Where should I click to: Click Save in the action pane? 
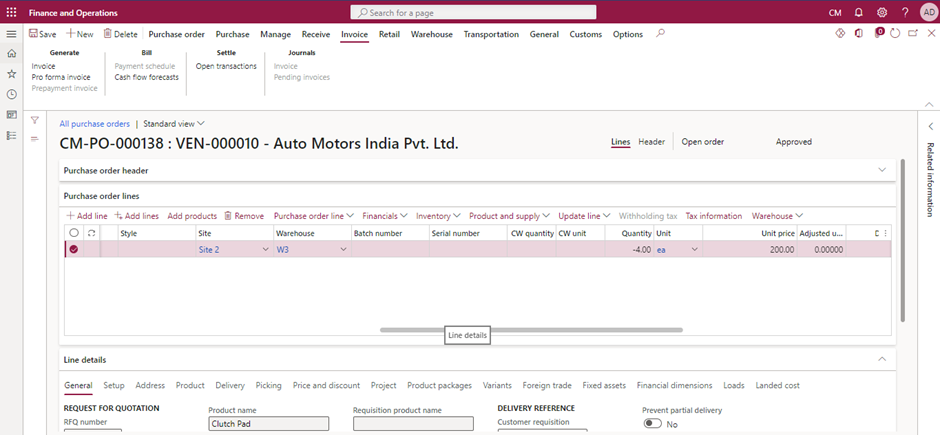coord(43,34)
